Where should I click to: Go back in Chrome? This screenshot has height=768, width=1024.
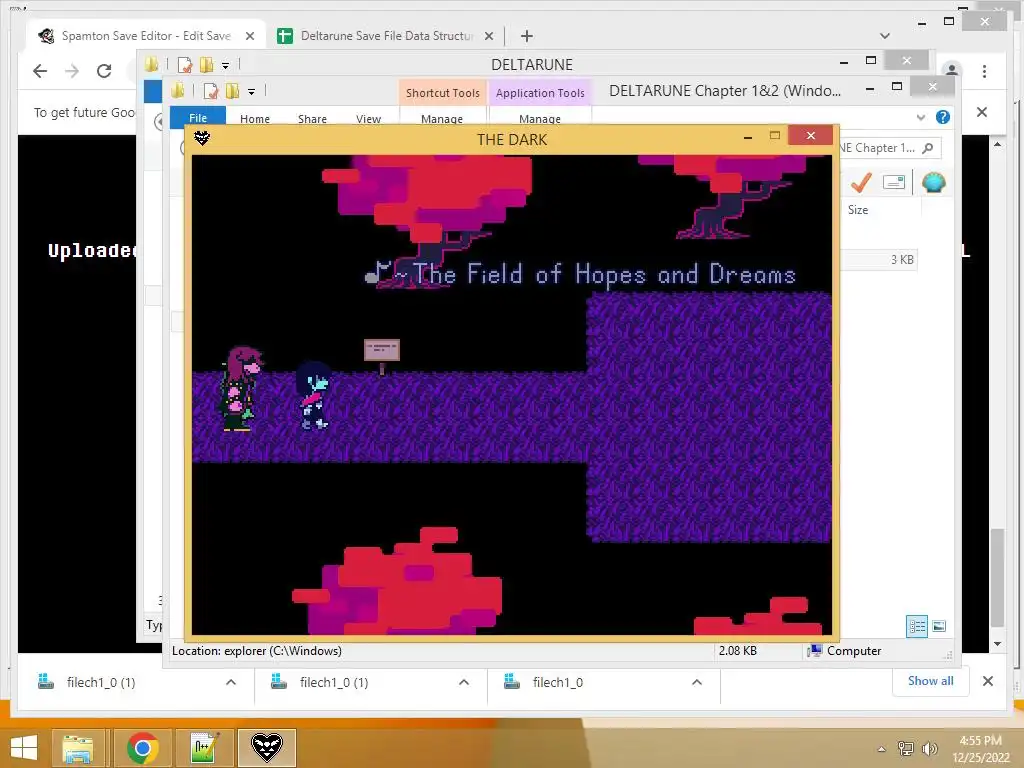click(x=40, y=71)
